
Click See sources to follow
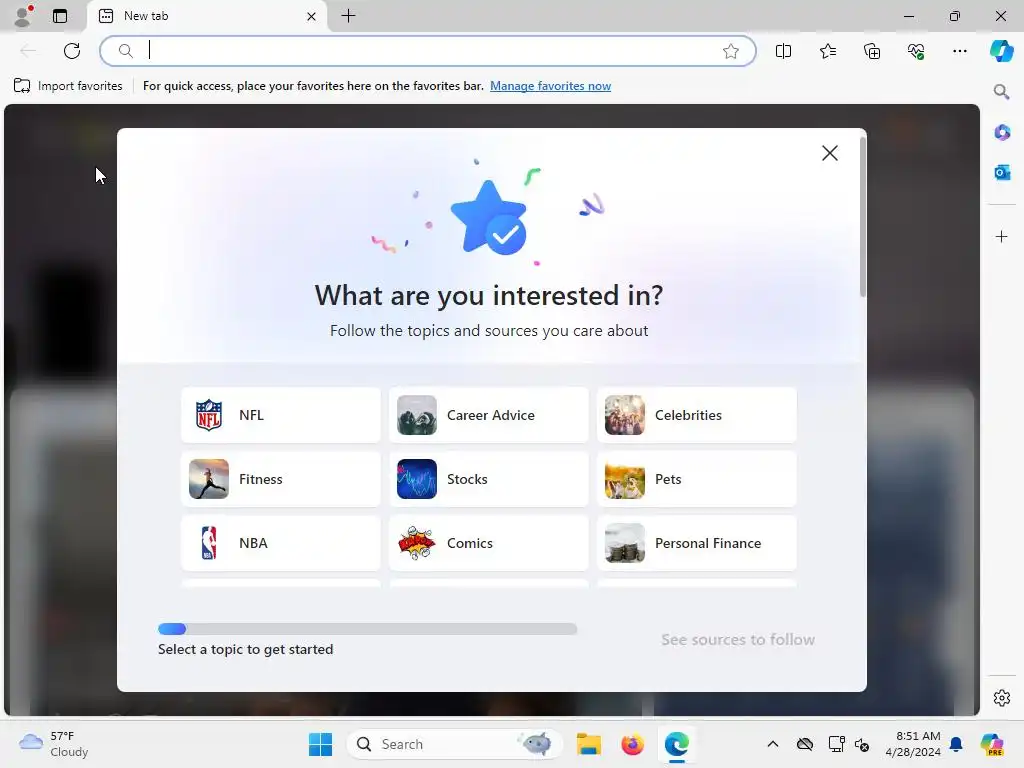pyautogui.click(x=737, y=639)
